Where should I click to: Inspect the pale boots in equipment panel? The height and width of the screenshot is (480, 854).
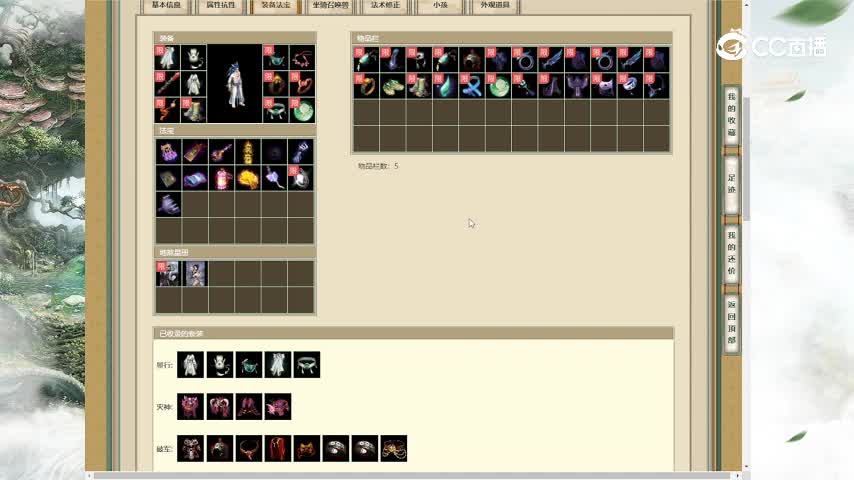pos(193,110)
